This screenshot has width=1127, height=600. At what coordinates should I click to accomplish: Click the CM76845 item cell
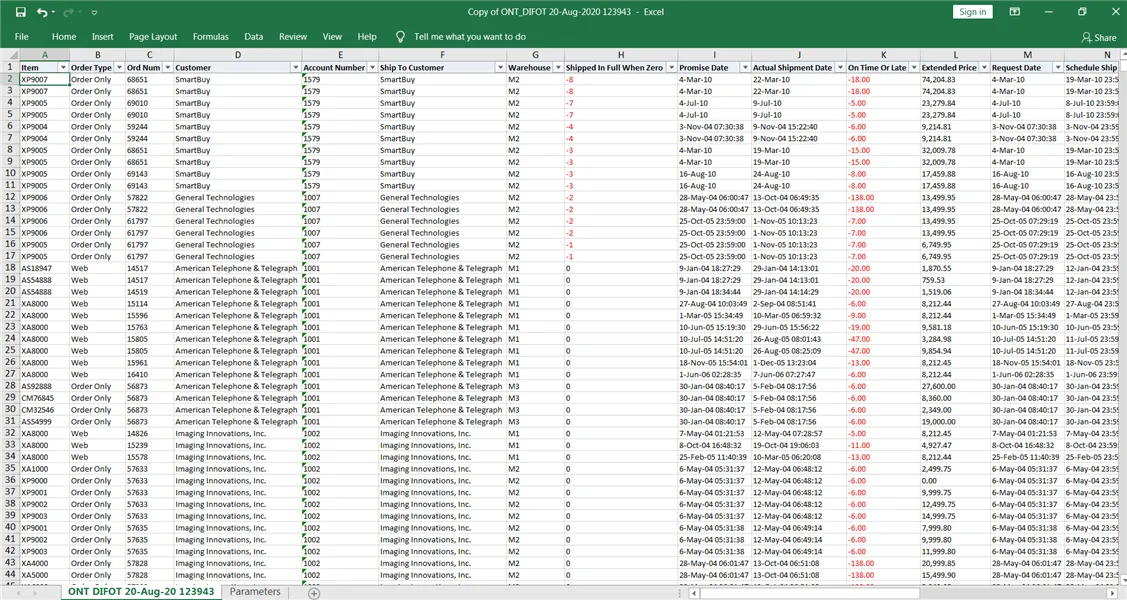pyautogui.click(x=44, y=398)
